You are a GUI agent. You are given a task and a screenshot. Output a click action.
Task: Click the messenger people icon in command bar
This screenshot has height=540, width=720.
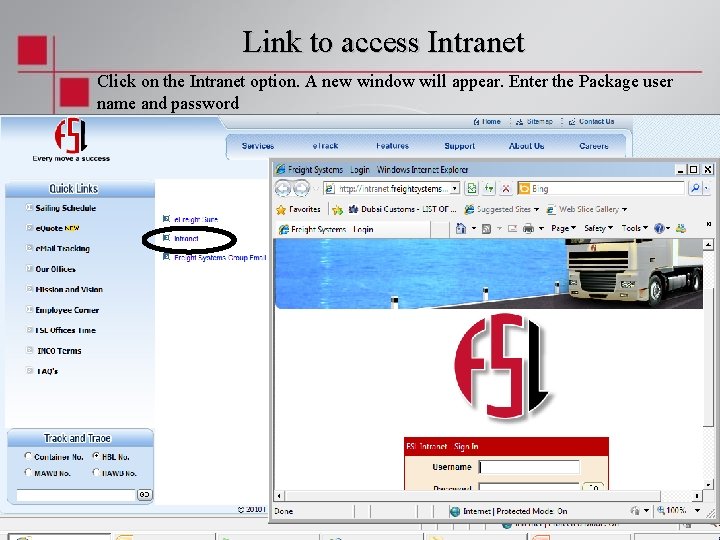click(681, 228)
